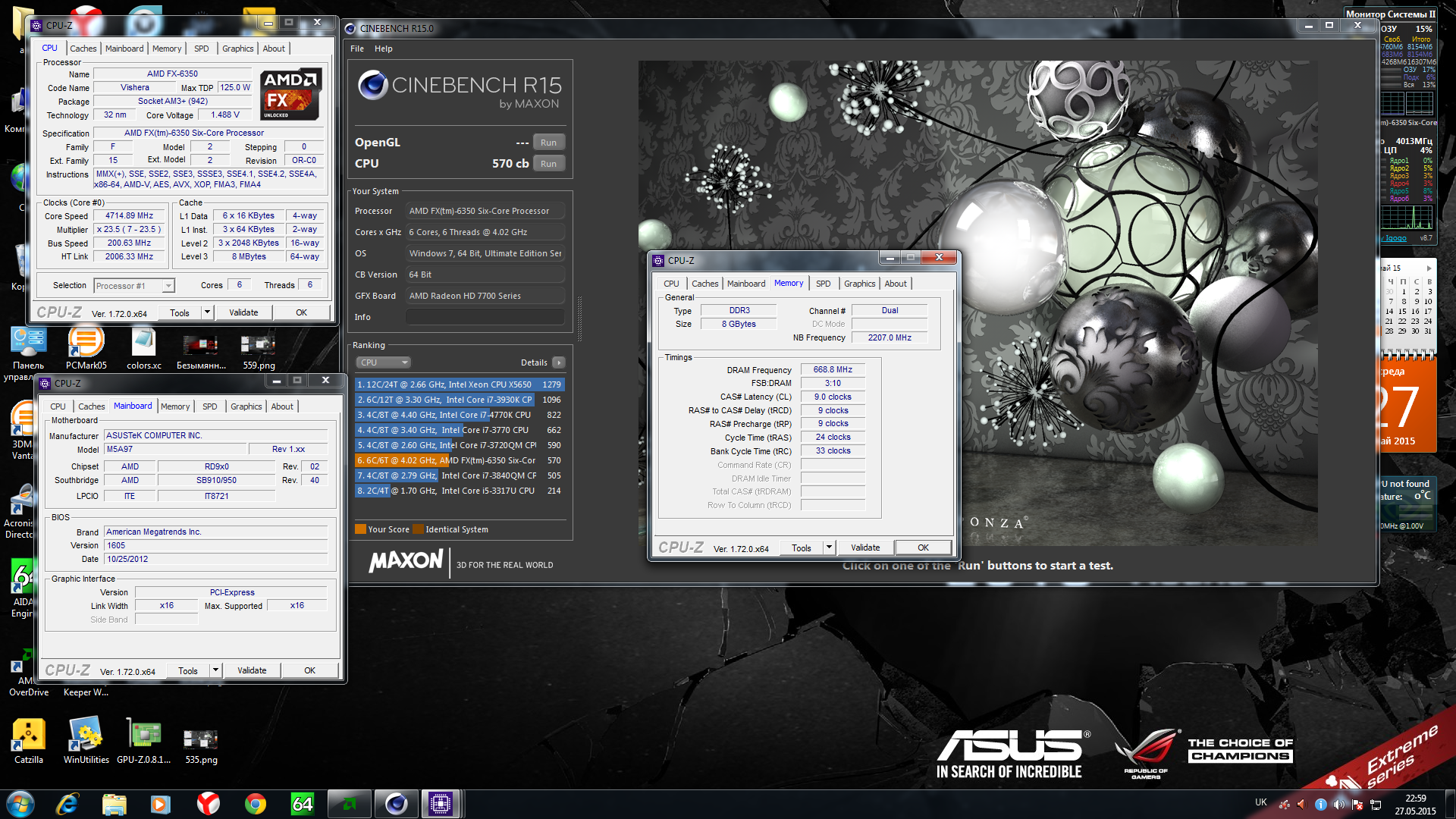
Task: Click OK in Memory CPU-Z window
Action: (x=923, y=548)
